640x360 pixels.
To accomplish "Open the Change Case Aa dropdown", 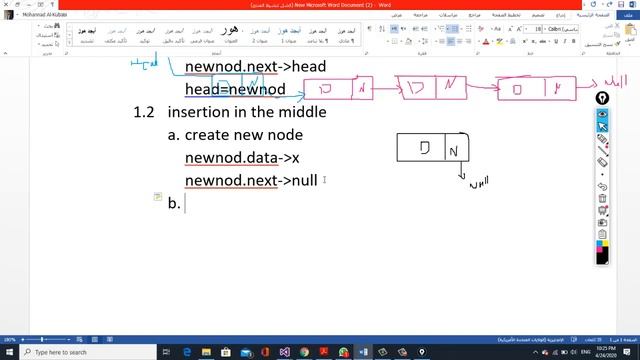I will click(x=496, y=29).
